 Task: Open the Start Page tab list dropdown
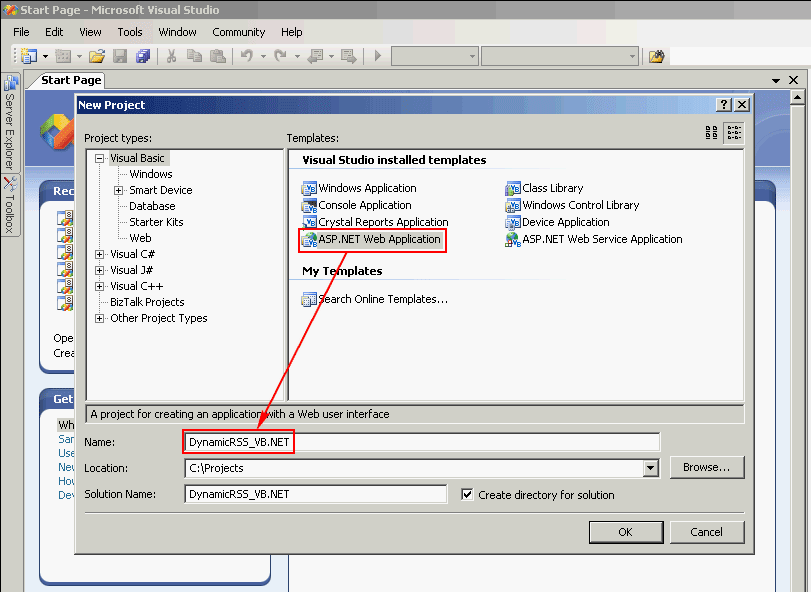pos(776,81)
